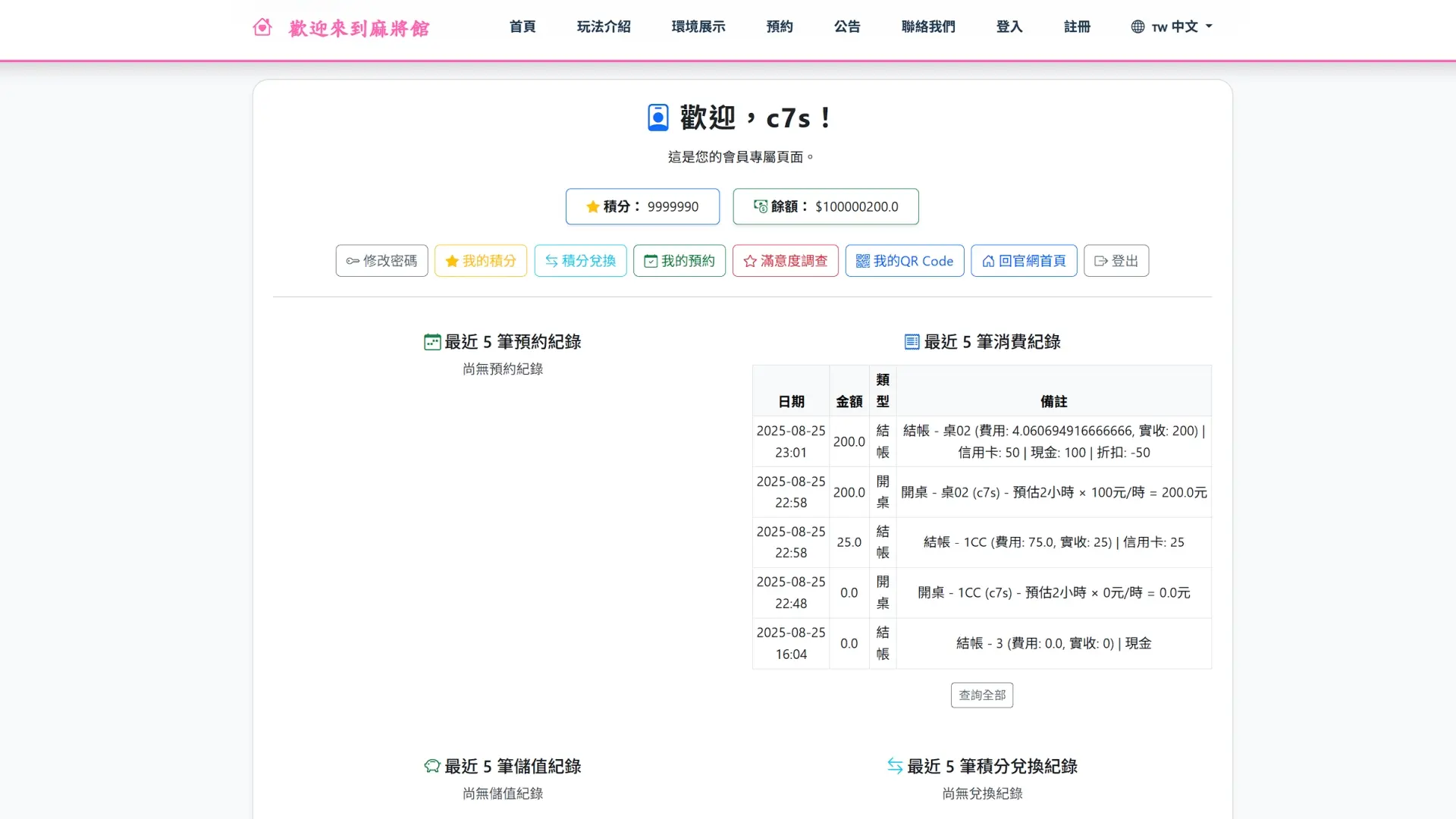Click the note 開桌 - 桌02 (c7s)

(1054, 492)
